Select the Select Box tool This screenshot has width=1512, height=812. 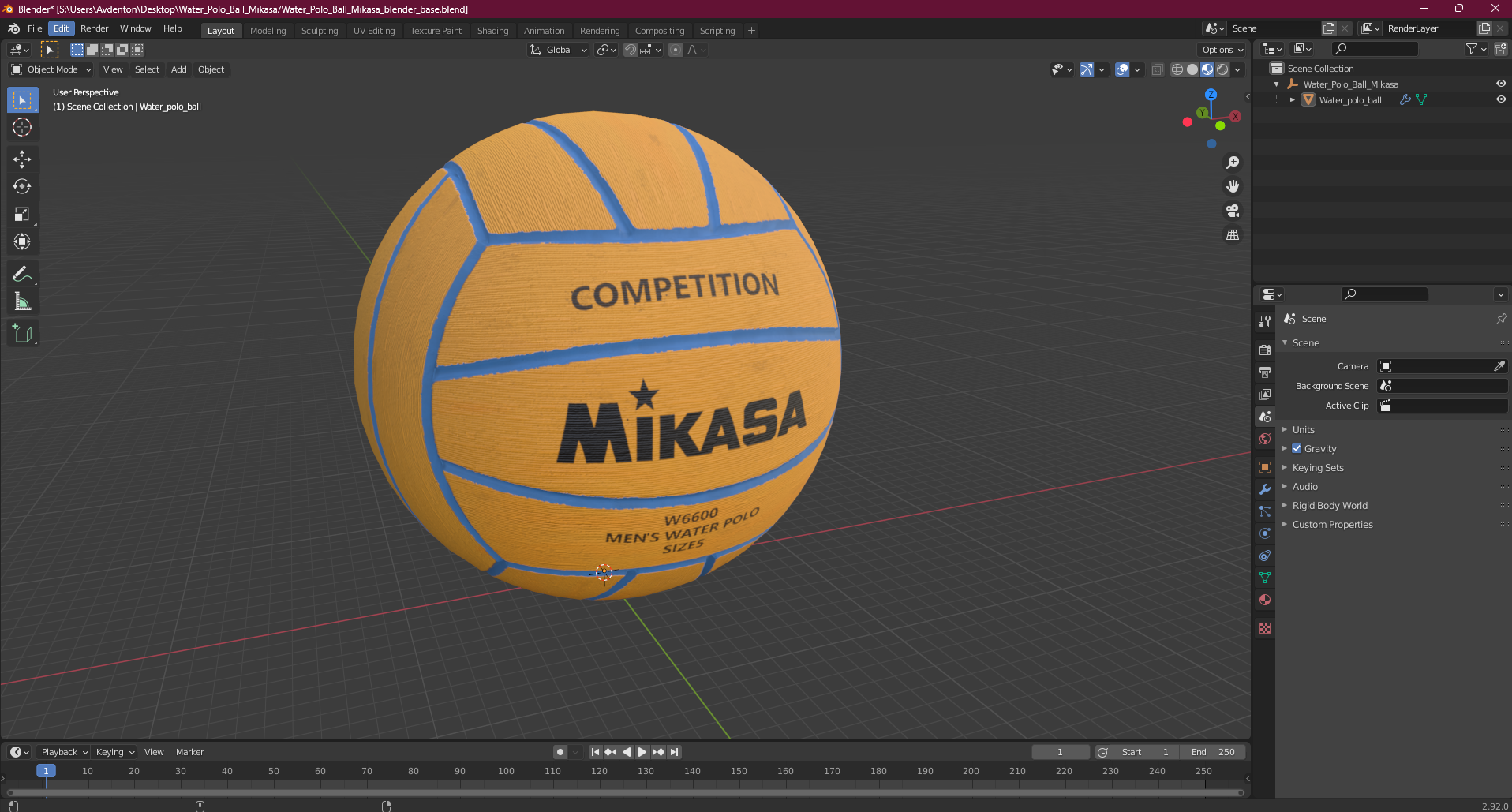[x=22, y=100]
